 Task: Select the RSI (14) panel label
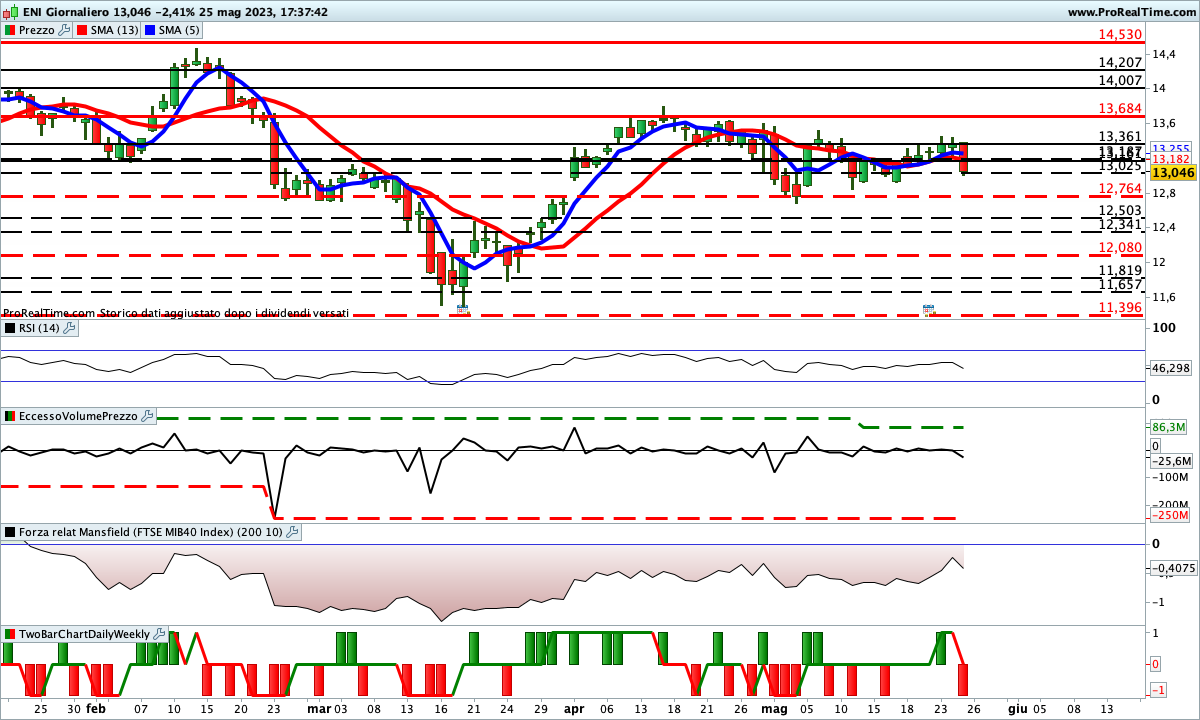40,327
